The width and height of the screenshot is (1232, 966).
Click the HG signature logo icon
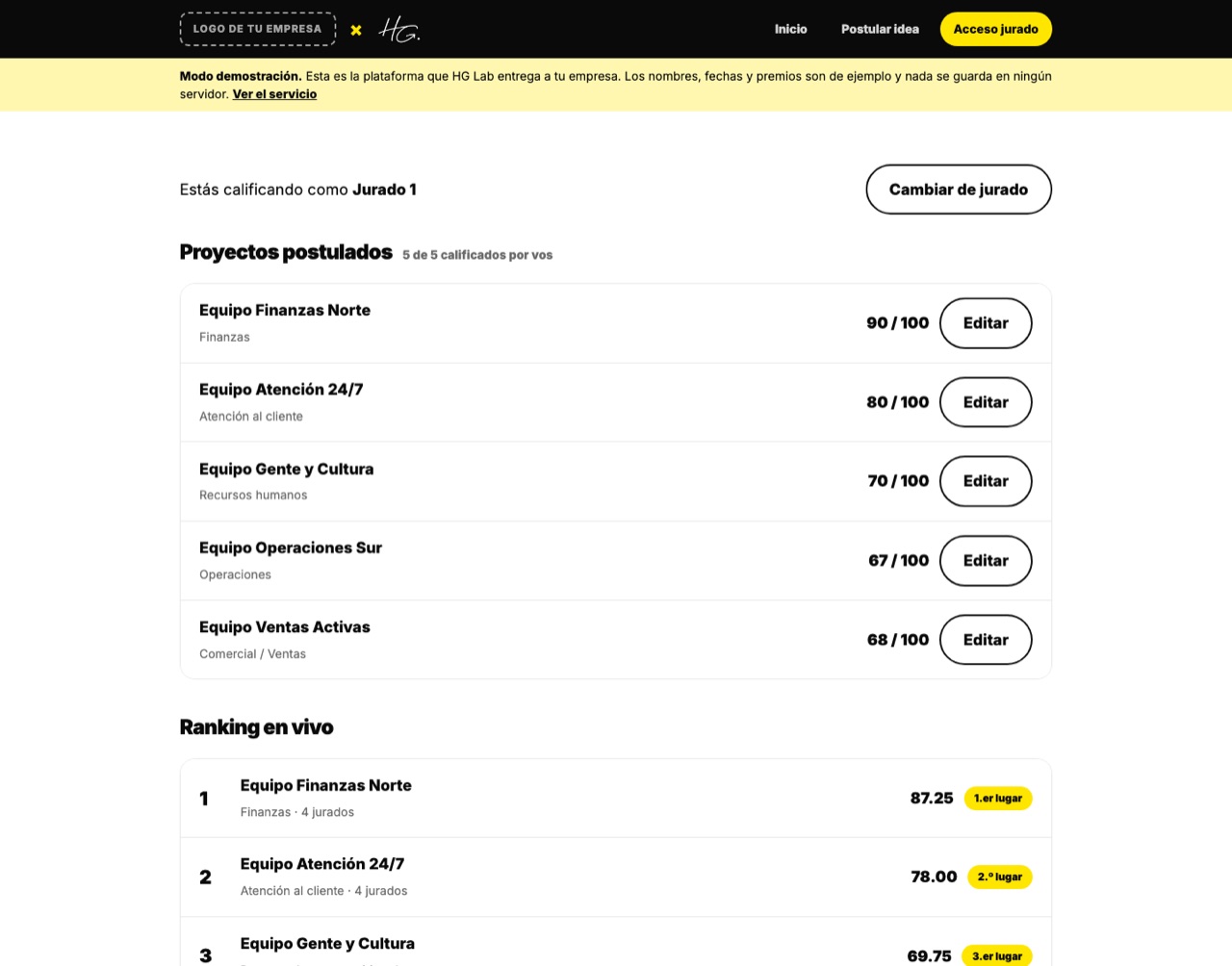(x=399, y=30)
